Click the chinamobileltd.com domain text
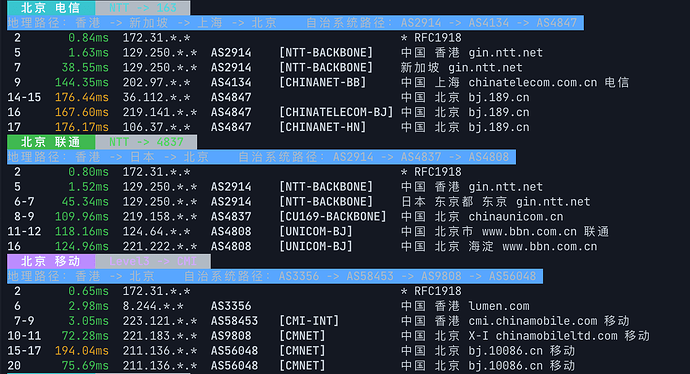Image resolution: width=690 pixels, height=374 pixels. [x=557, y=336]
